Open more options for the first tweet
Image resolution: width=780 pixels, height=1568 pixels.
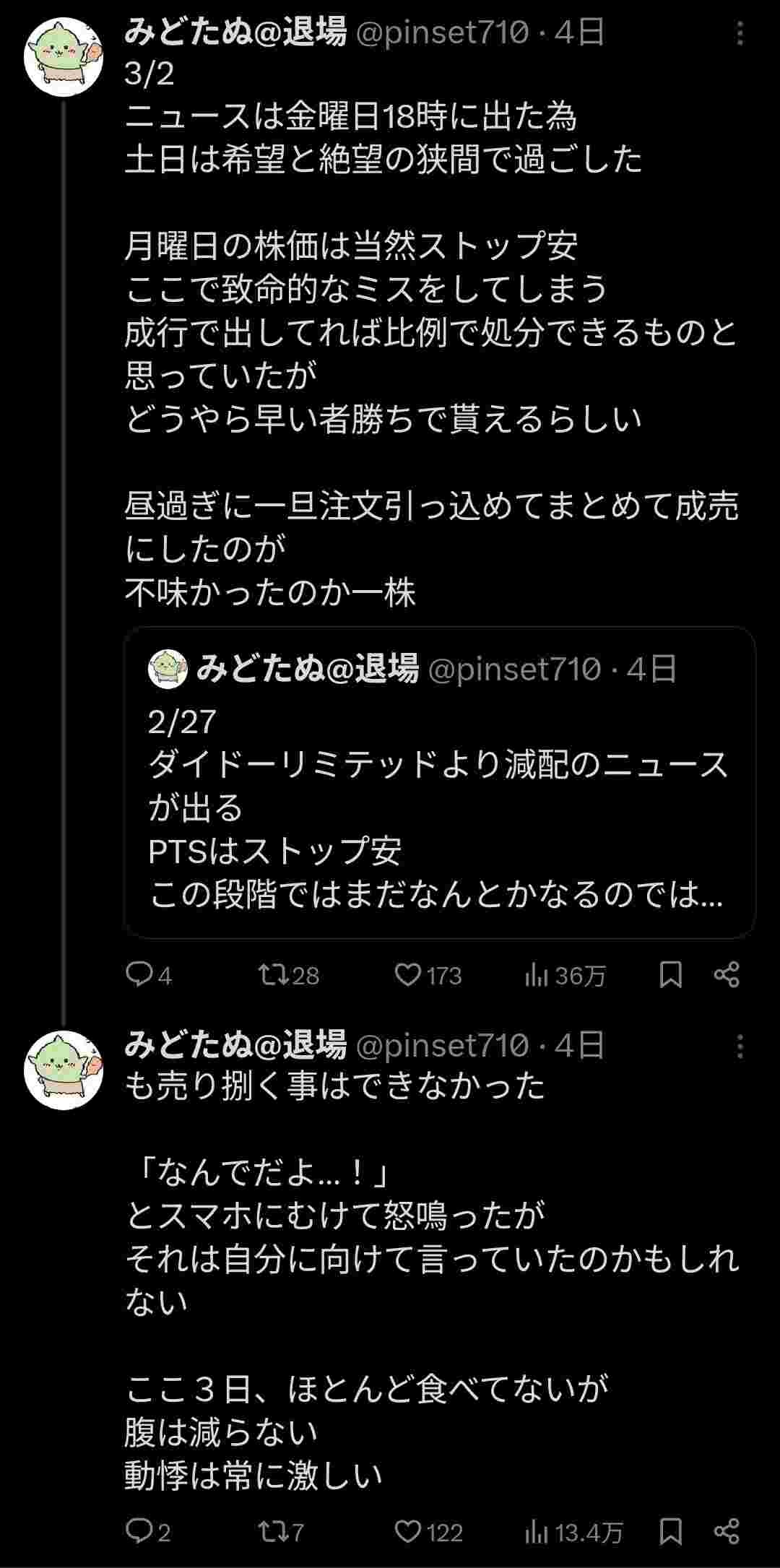(740, 34)
